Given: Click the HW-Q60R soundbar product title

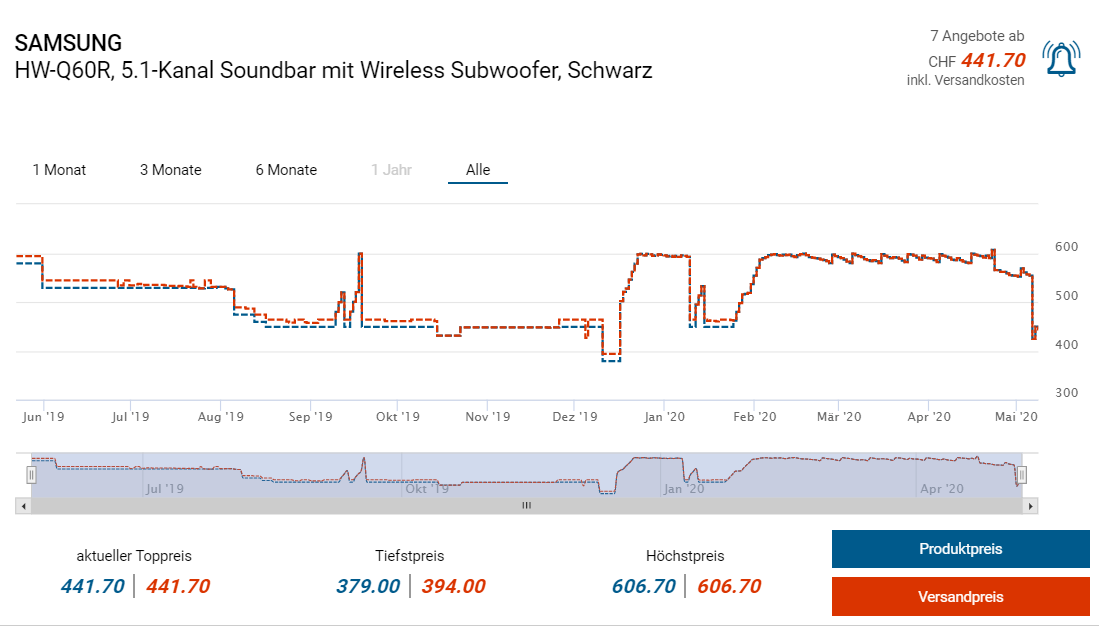Looking at the screenshot, I should click(x=334, y=71).
